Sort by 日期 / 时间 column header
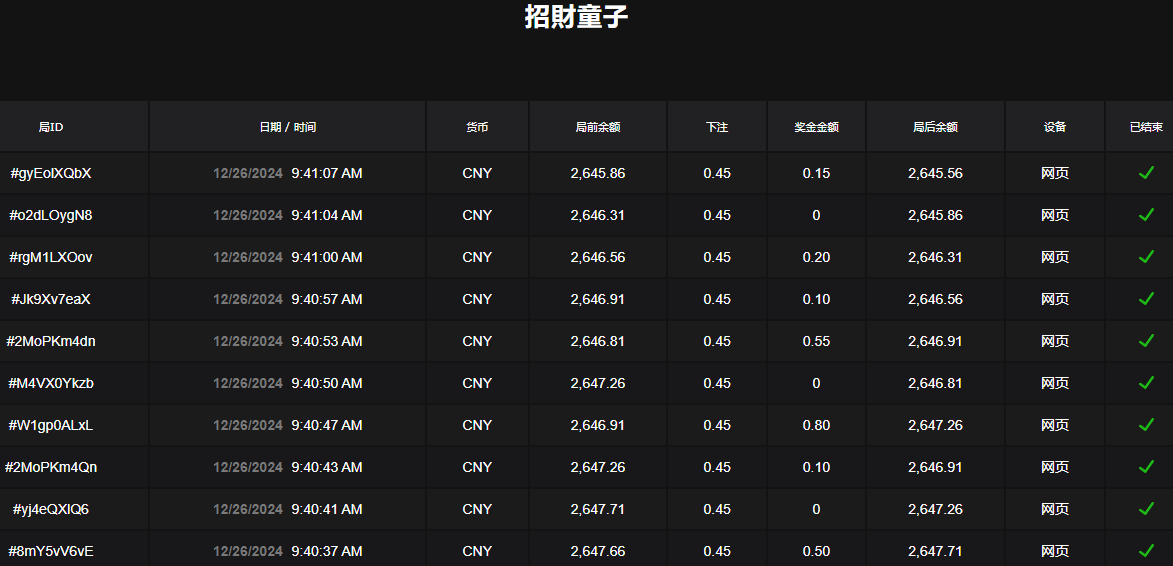The width and height of the screenshot is (1173, 566). pyautogui.click(x=287, y=127)
